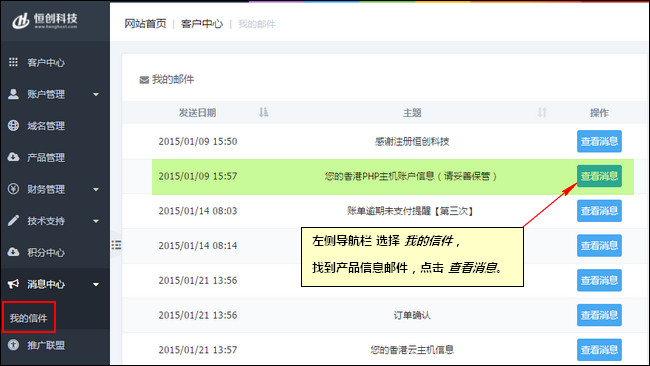This screenshot has width=650, height=366.
Task: Click the 财务管理 yen icon
Action: [13, 189]
